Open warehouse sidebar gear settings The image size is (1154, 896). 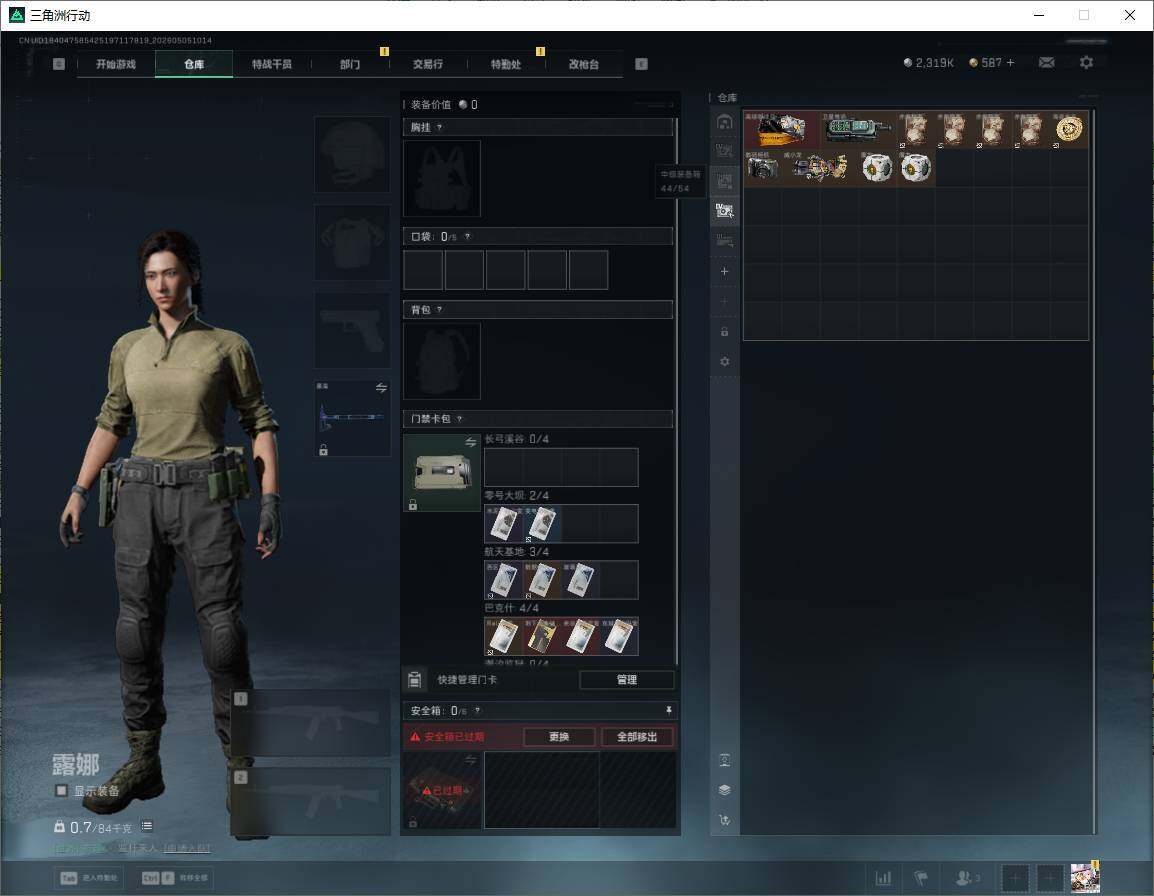point(725,362)
